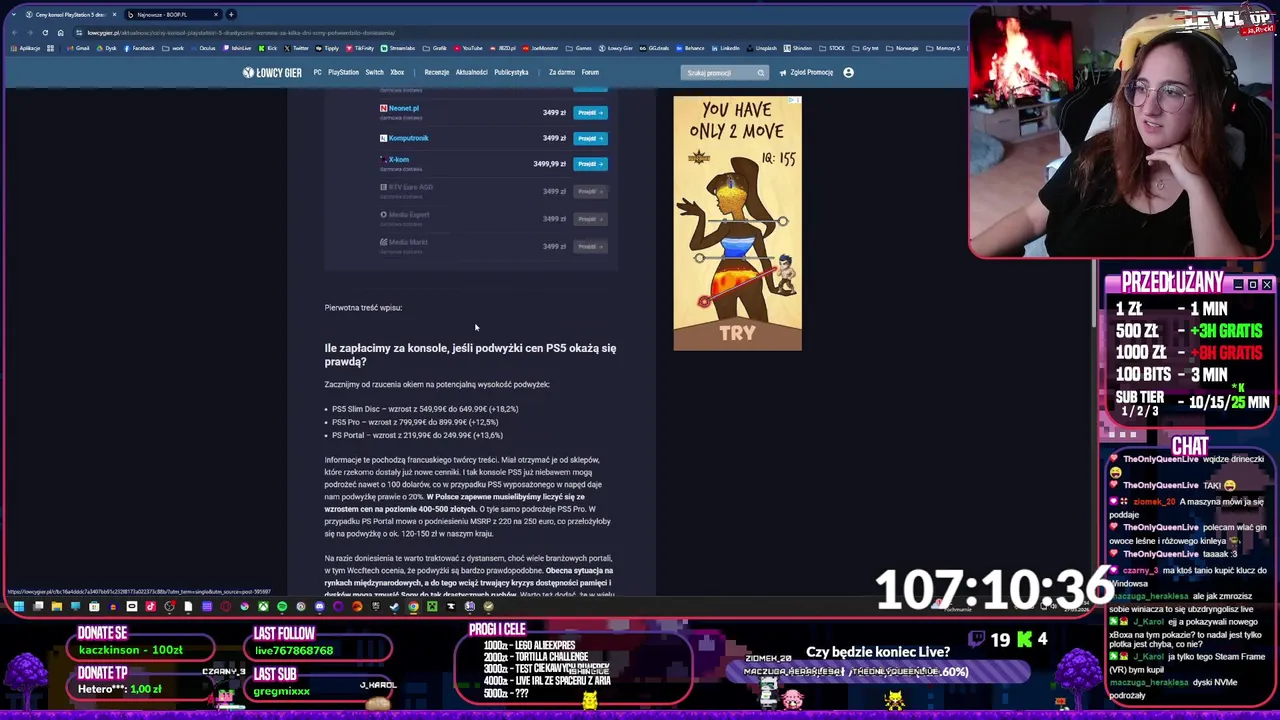Open Discord from the taskbar
This screenshot has width=1280, height=720.
tap(320, 606)
